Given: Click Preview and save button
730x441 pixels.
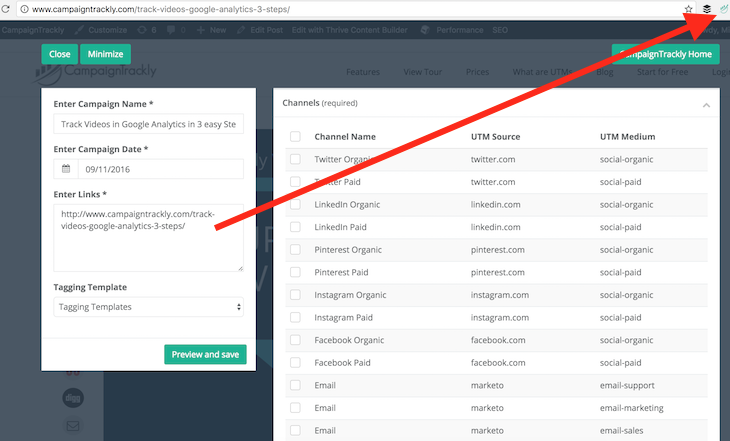Looking at the screenshot, I should pos(205,354).
